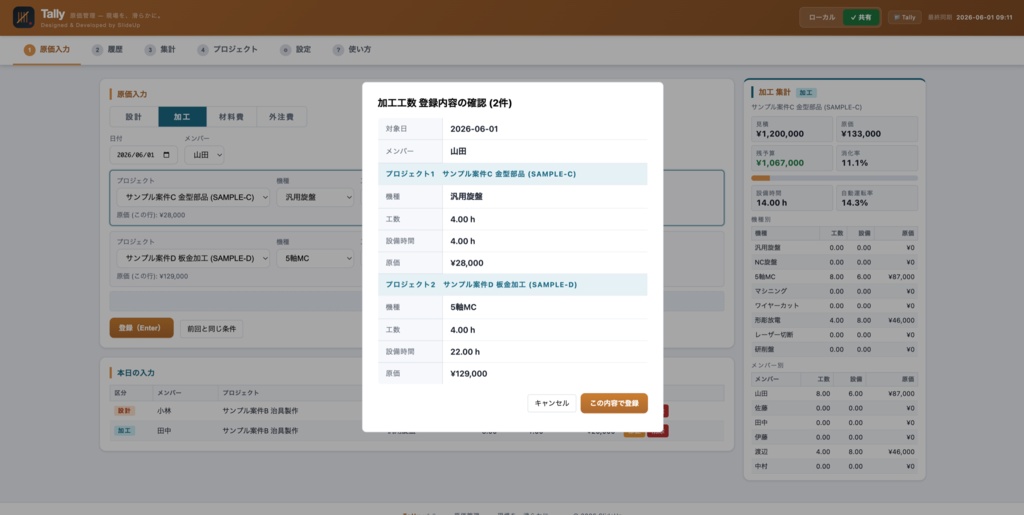The image size is (1024, 515).
Task: Click the 見積 ¥1,200,000 card
Action: click(x=792, y=129)
